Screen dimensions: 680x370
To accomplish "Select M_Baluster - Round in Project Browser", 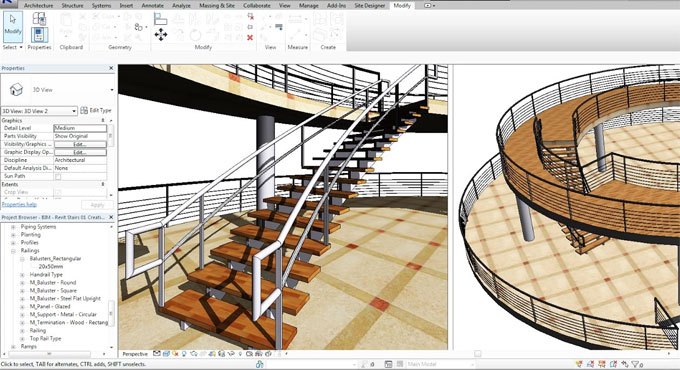I will coord(52,283).
